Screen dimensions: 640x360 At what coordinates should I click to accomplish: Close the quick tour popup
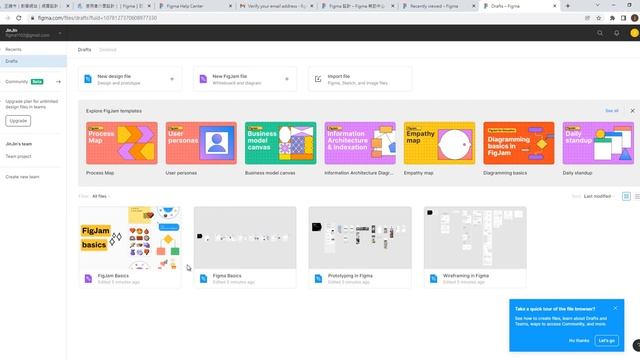[x=615, y=308]
